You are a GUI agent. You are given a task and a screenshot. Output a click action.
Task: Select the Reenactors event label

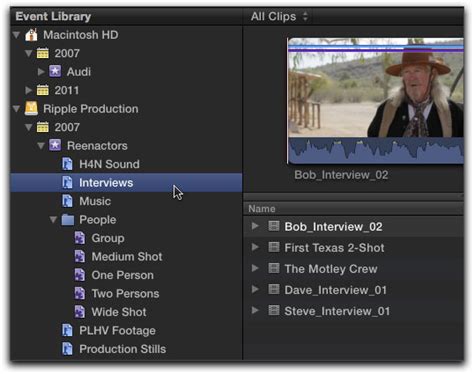pyautogui.click(x=97, y=146)
